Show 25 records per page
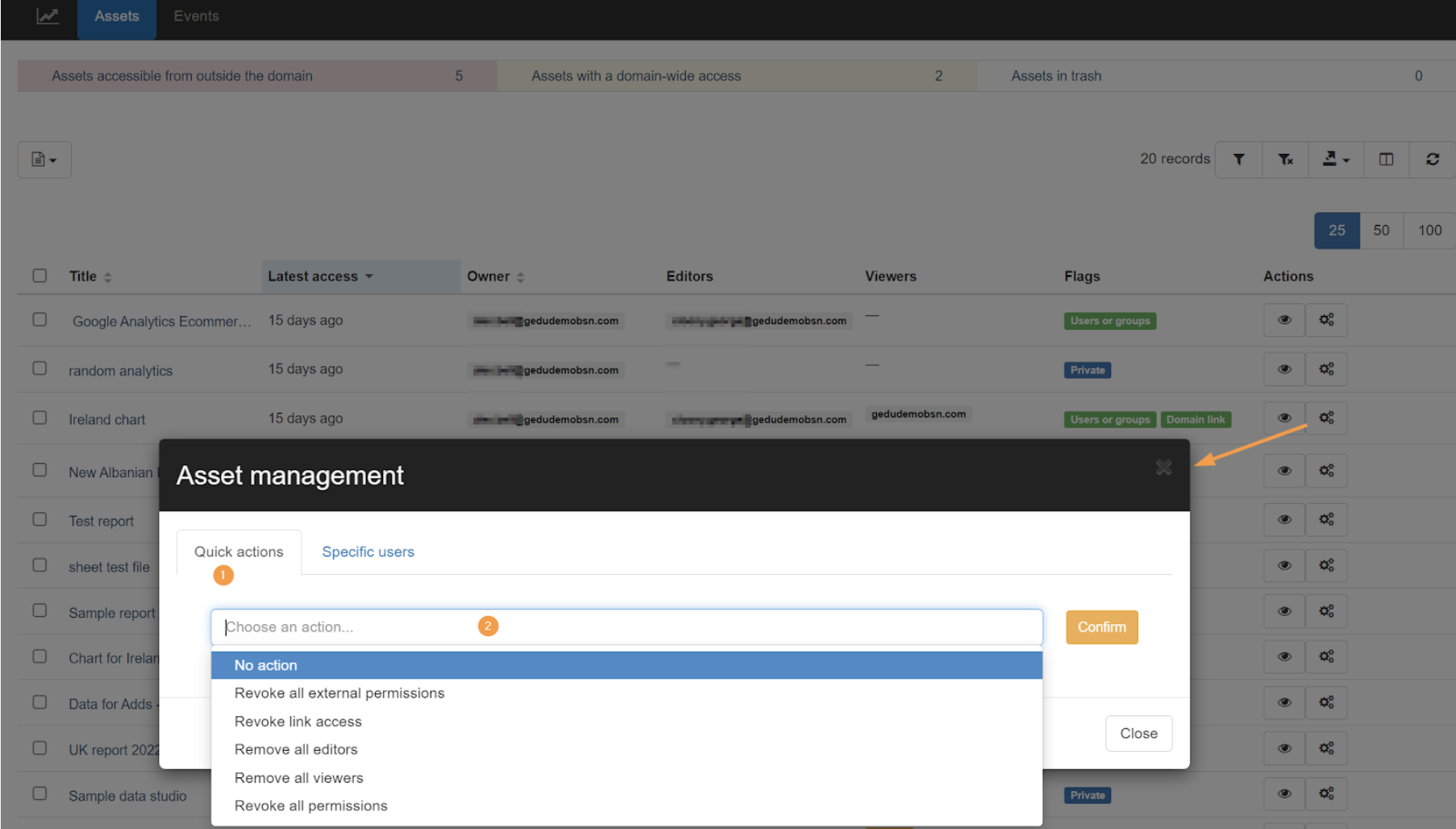This screenshot has width=1456, height=829. click(x=1337, y=231)
